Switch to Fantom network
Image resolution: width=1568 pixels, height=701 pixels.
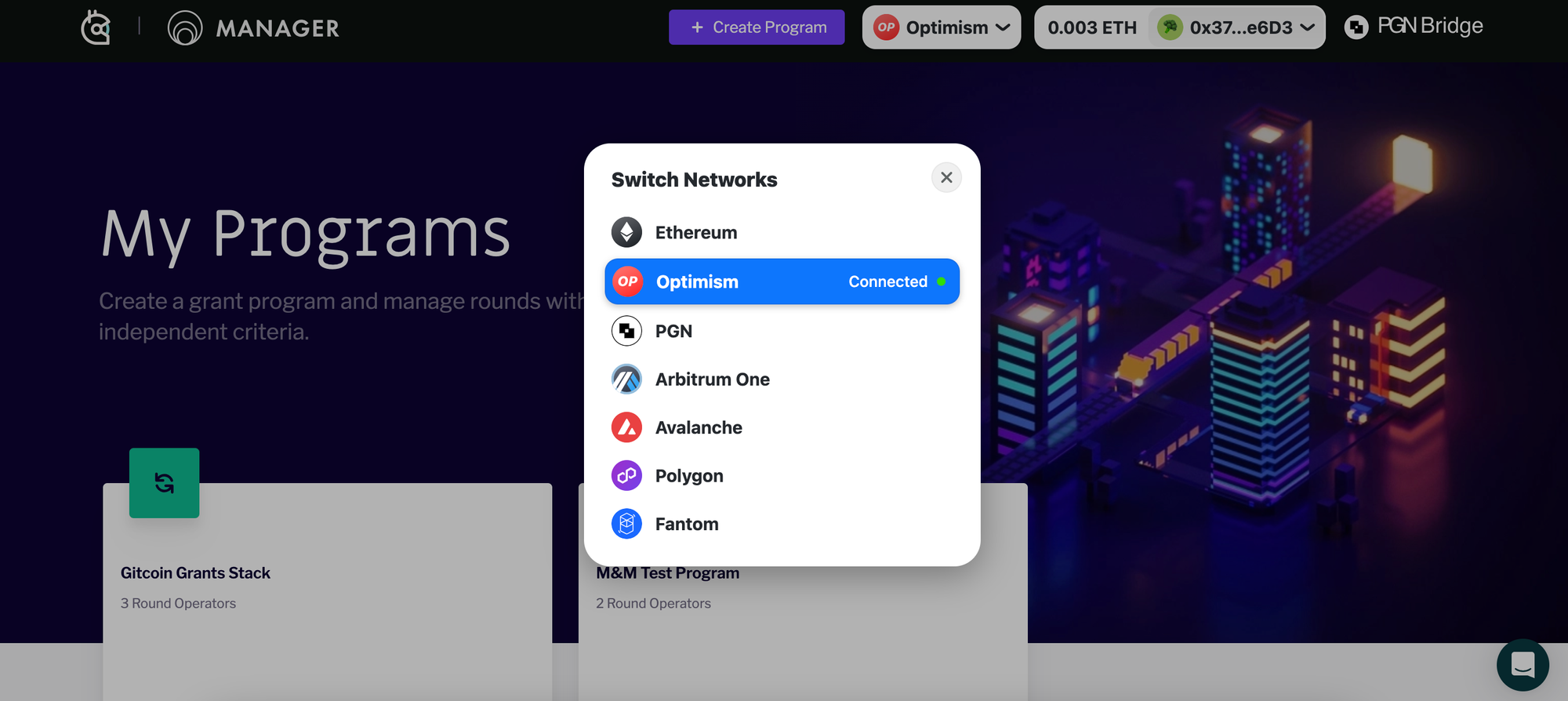coord(782,524)
